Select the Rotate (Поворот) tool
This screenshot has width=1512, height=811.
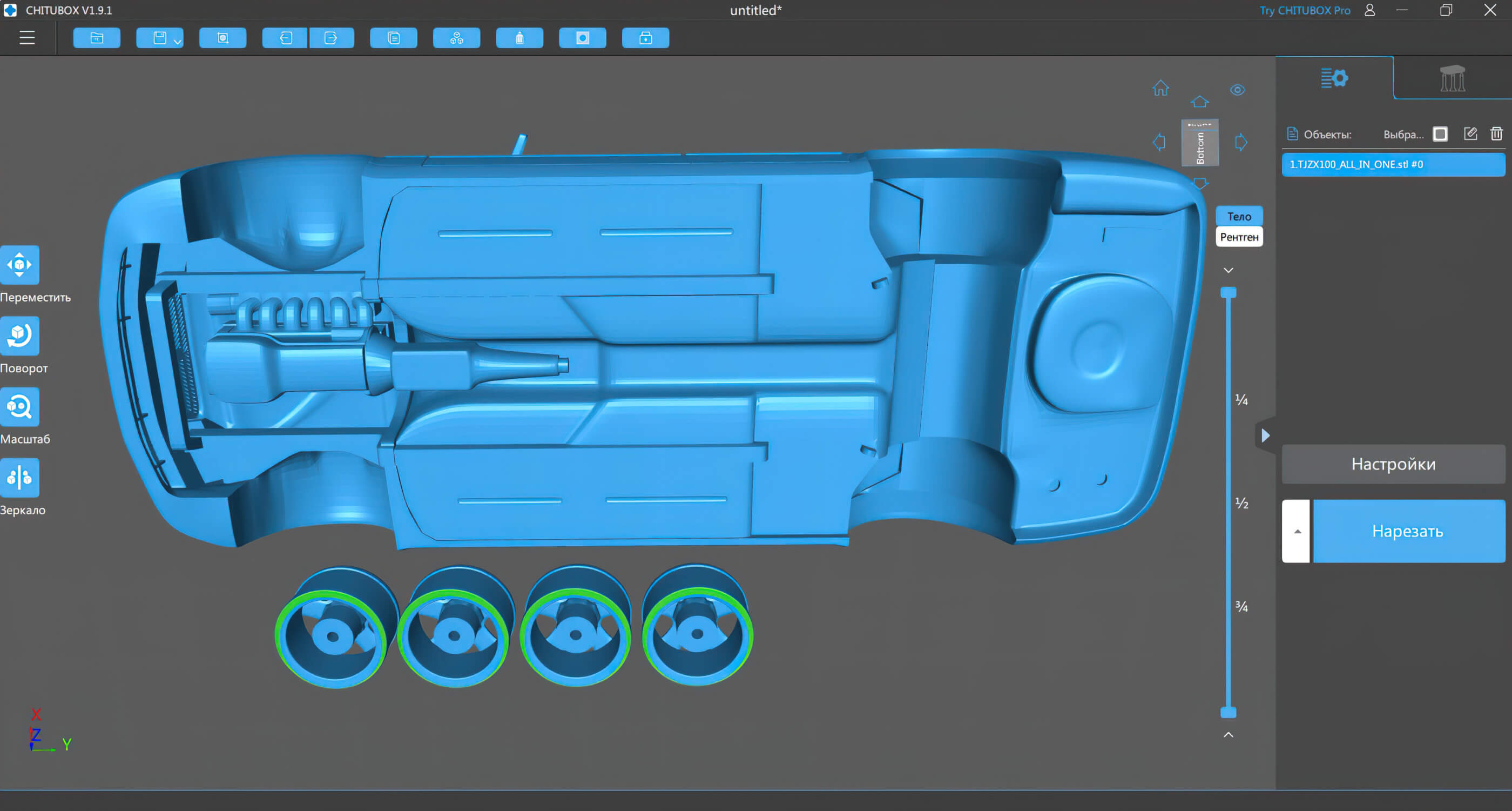tap(19, 336)
